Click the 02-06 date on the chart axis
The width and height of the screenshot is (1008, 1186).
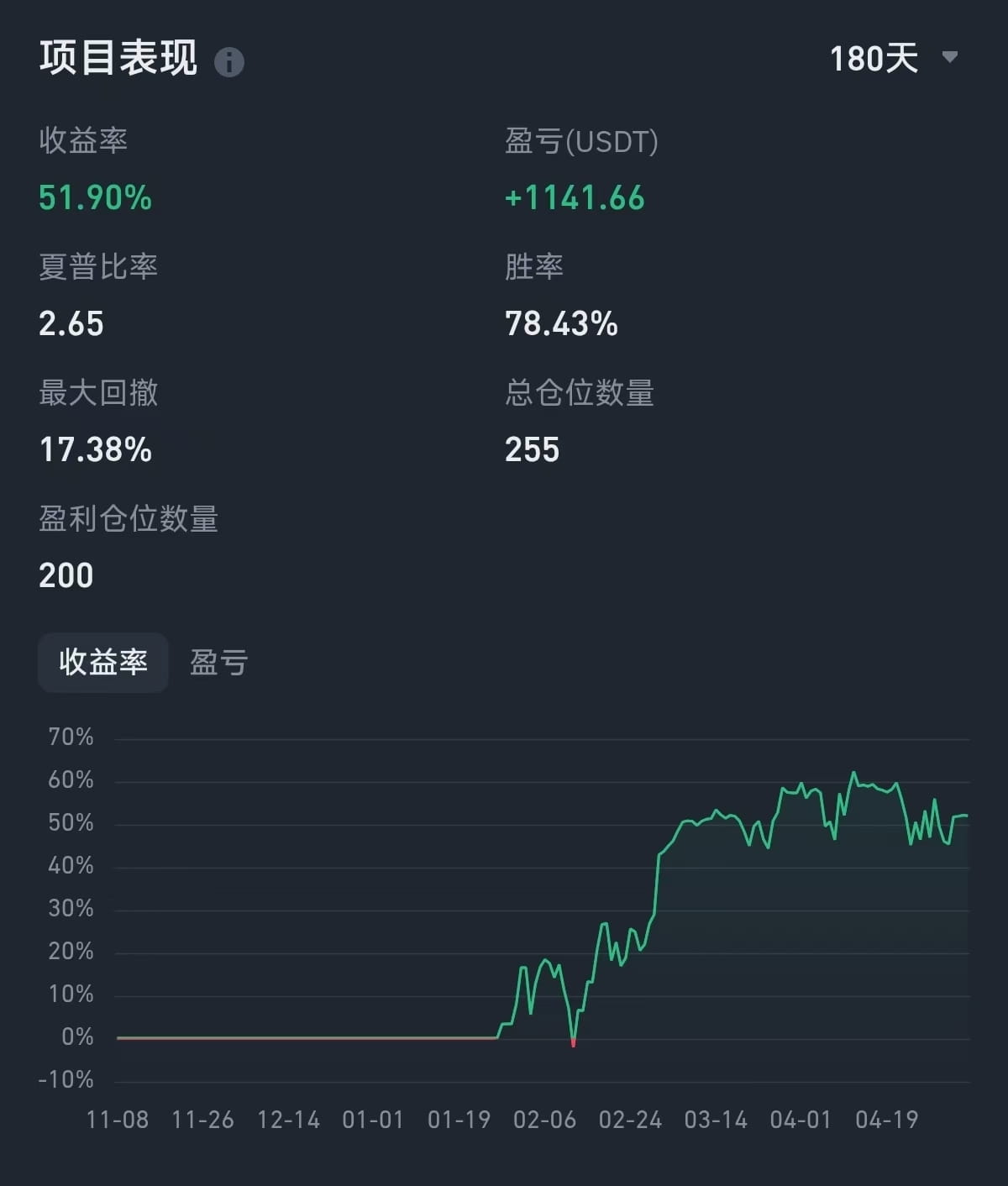(544, 1120)
